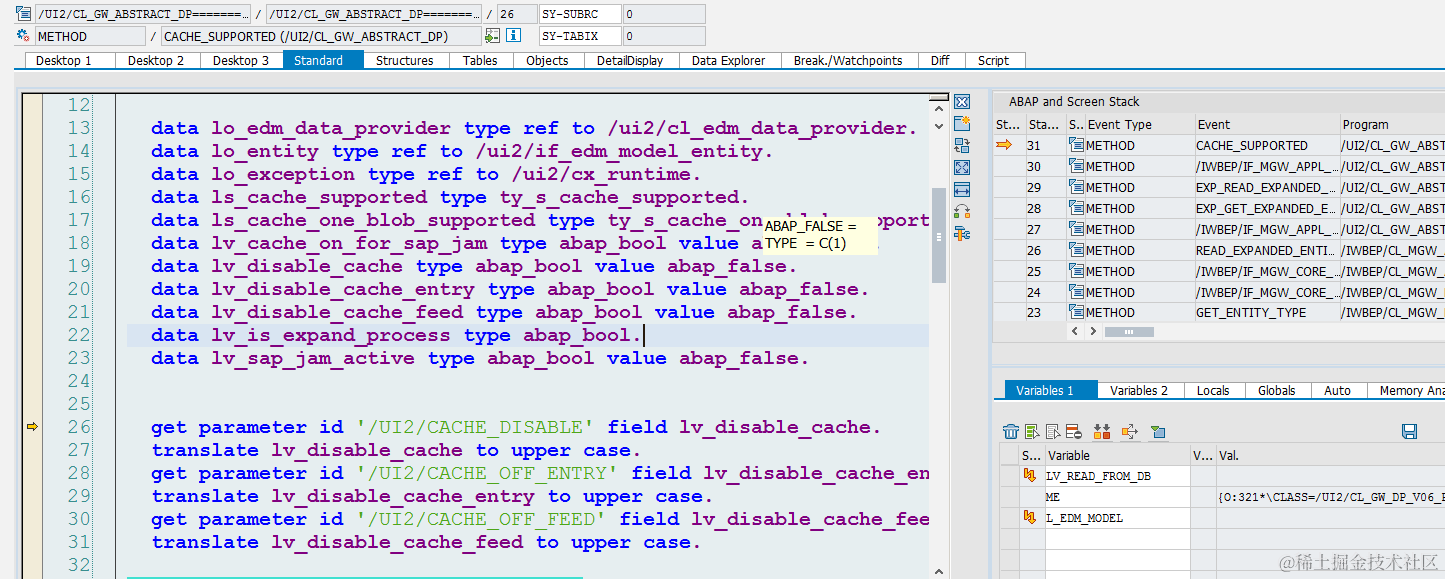
Task: Close the source code tool via X icon
Action: pos(962,102)
